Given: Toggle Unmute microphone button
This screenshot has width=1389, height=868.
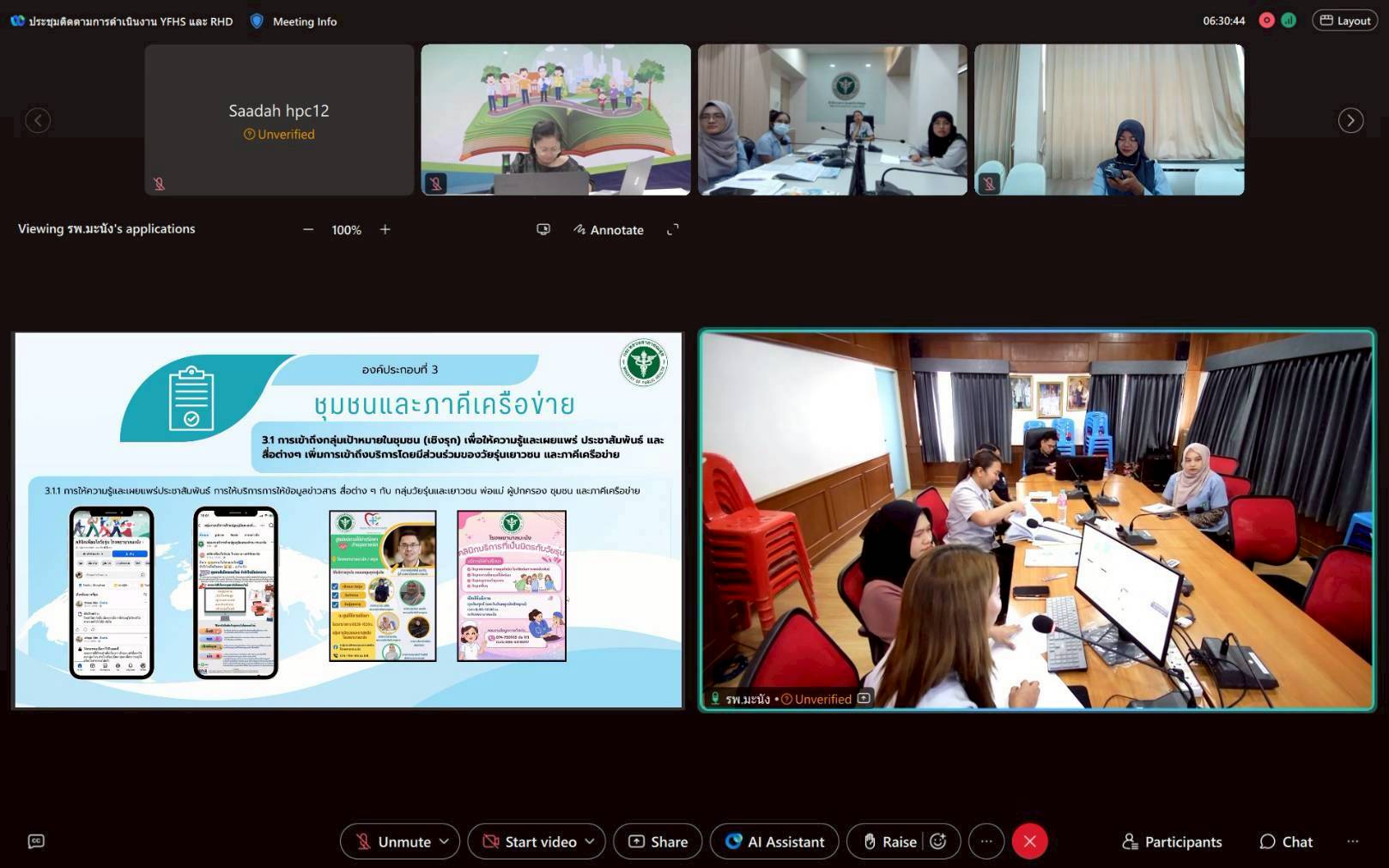Looking at the screenshot, I should click(392, 841).
